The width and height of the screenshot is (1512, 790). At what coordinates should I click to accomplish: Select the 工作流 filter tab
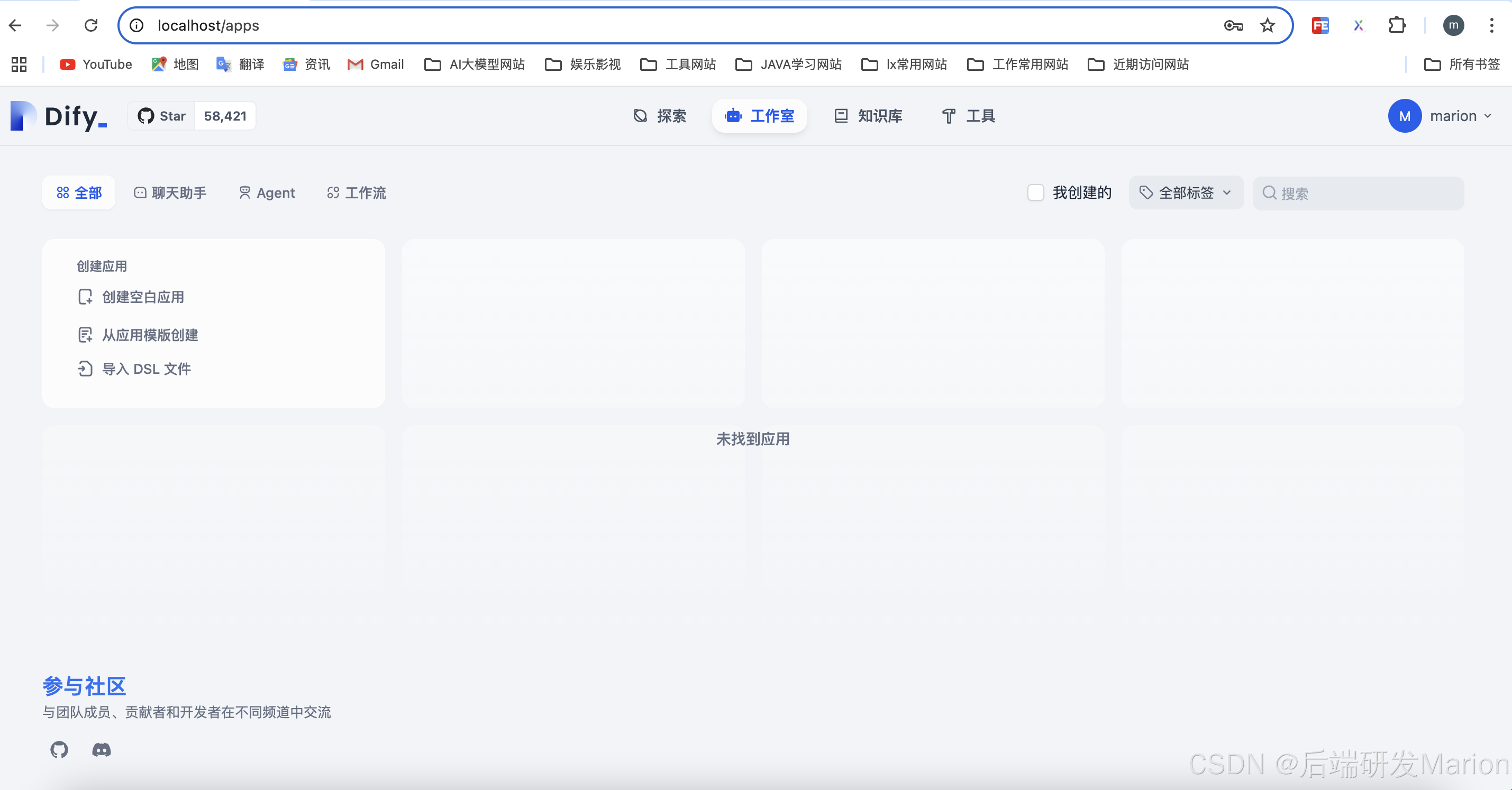tap(356, 193)
